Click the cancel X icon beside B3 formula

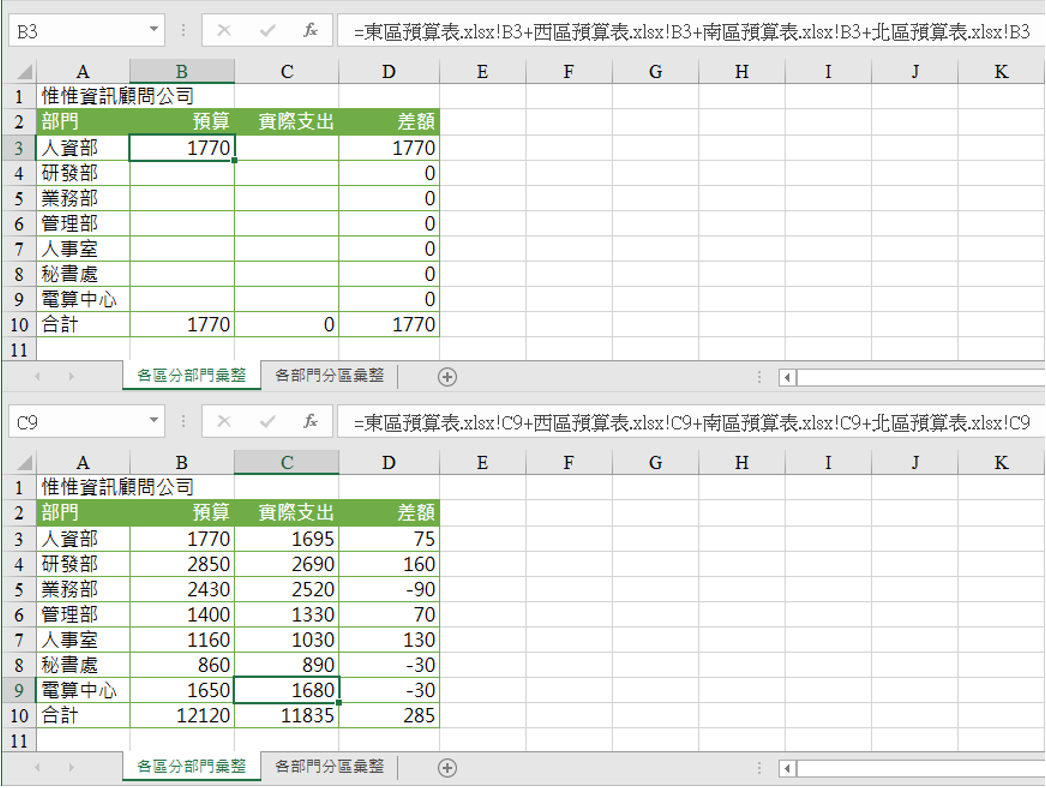(224, 30)
